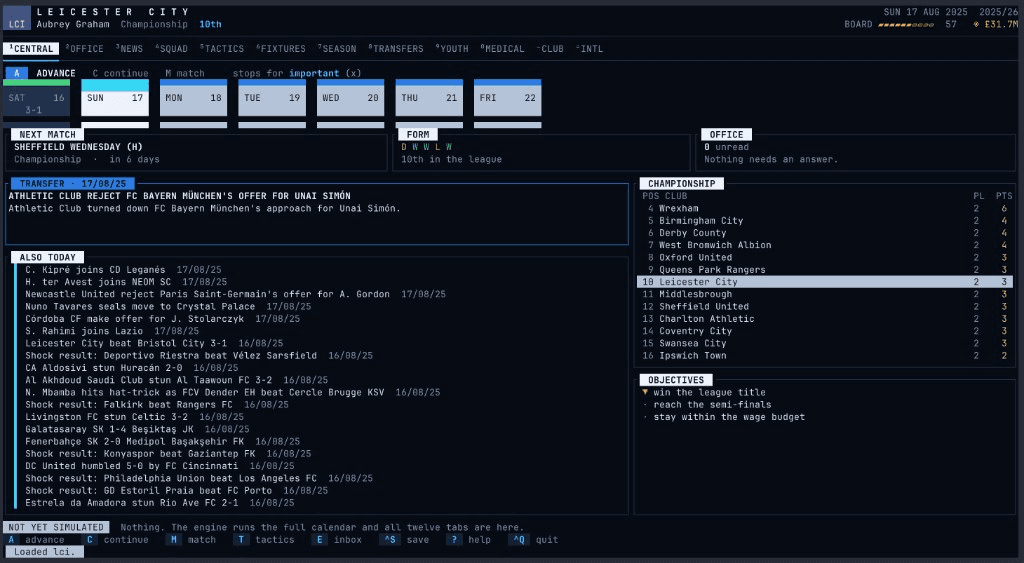Click the bottom C continue key icon
This screenshot has height=563, width=1024.
pos(89,539)
